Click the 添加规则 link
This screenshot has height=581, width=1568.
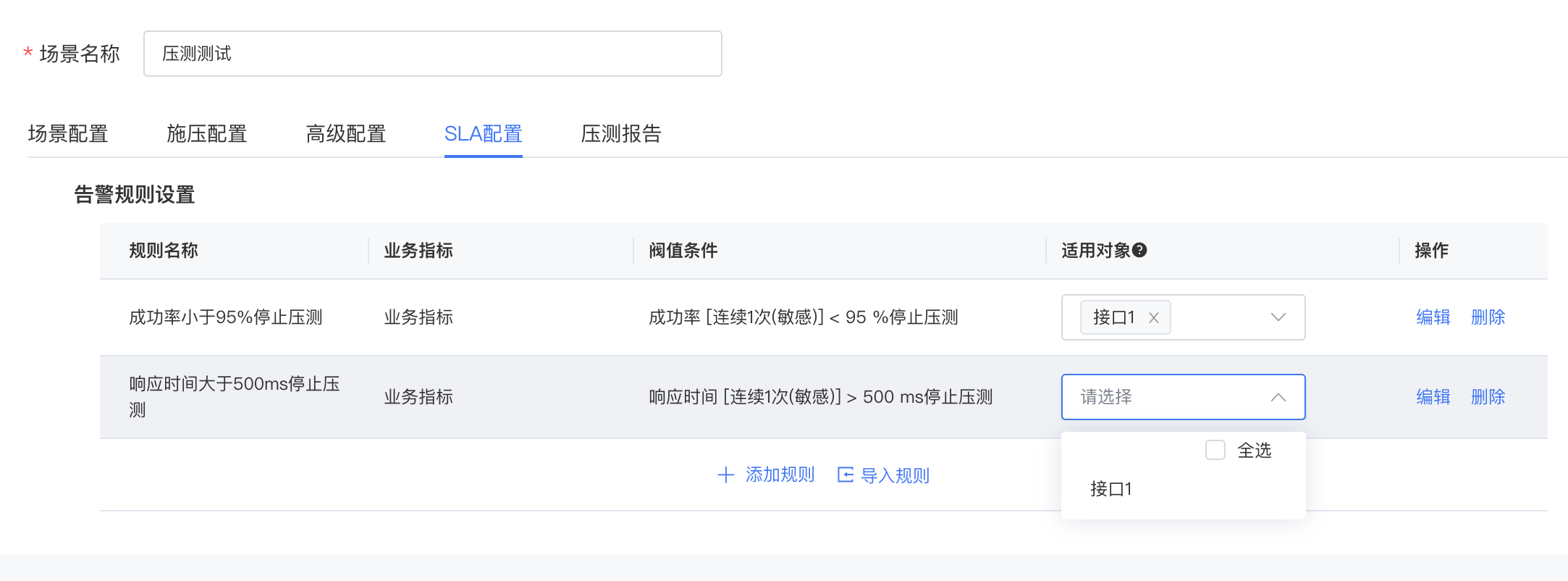click(x=780, y=475)
